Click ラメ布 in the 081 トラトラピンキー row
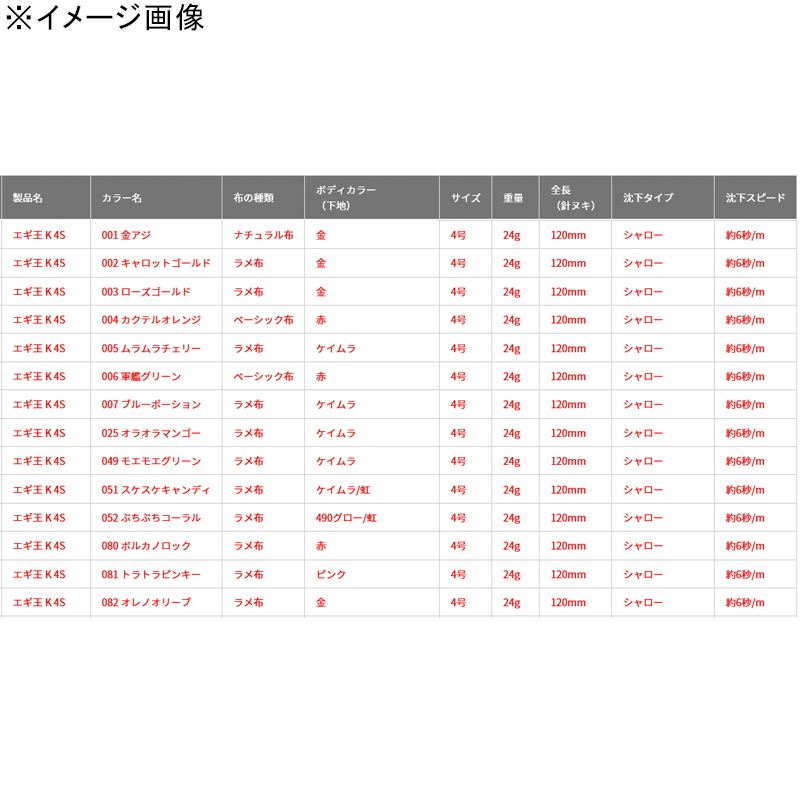Image resolution: width=800 pixels, height=800 pixels. [248, 574]
